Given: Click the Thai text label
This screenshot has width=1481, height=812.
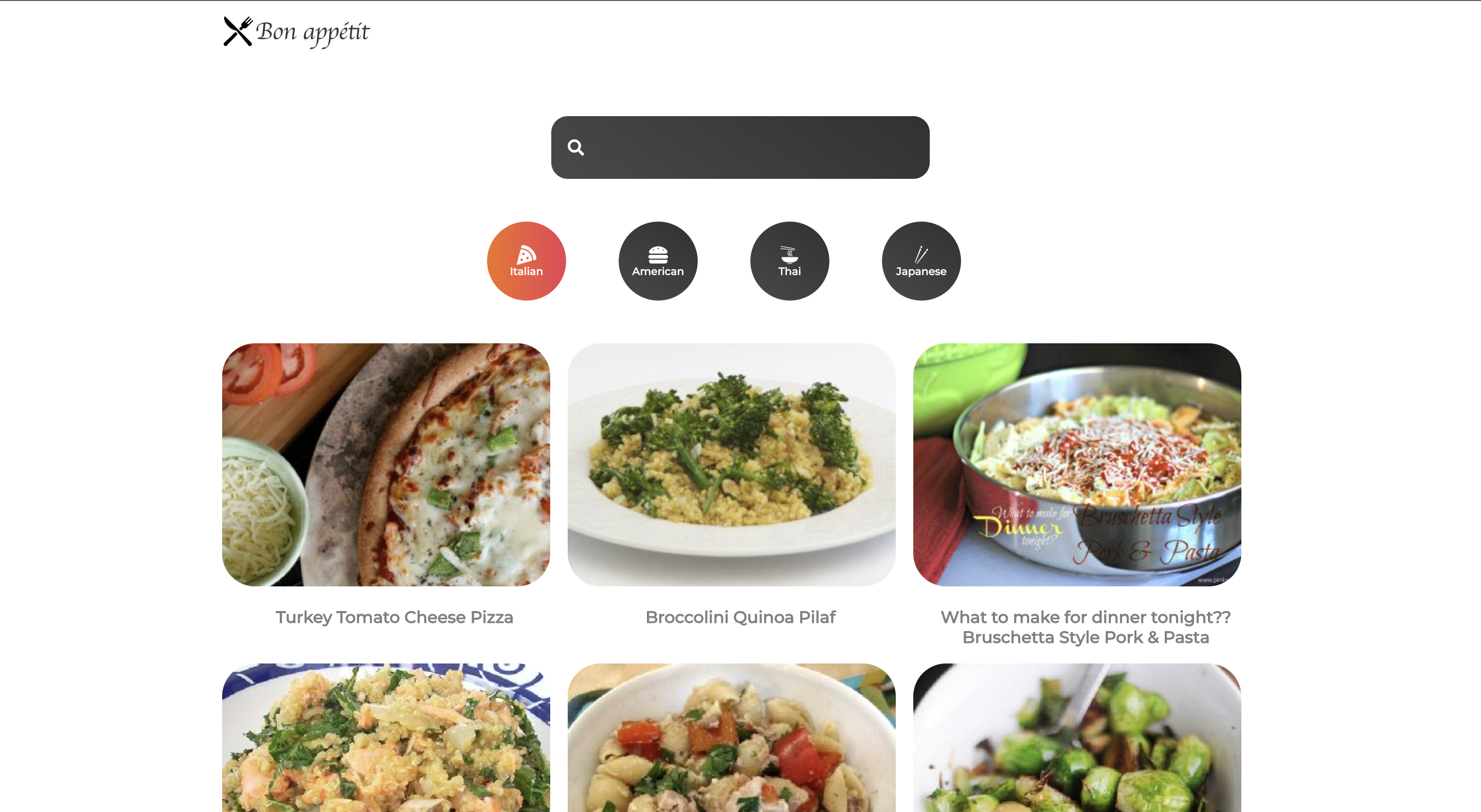Looking at the screenshot, I should [x=789, y=271].
